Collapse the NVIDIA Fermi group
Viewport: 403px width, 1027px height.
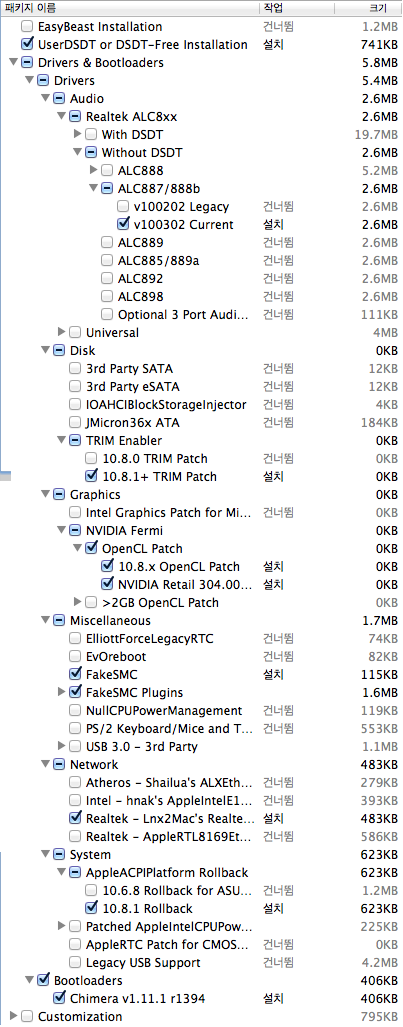click(62, 530)
